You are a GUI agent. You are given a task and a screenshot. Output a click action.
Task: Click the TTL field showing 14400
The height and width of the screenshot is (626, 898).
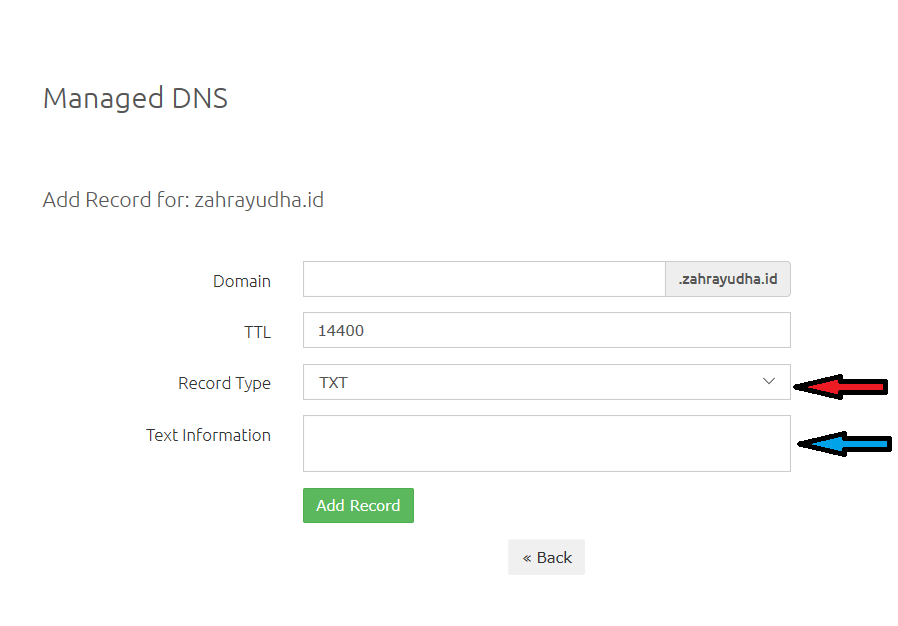click(x=546, y=330)
